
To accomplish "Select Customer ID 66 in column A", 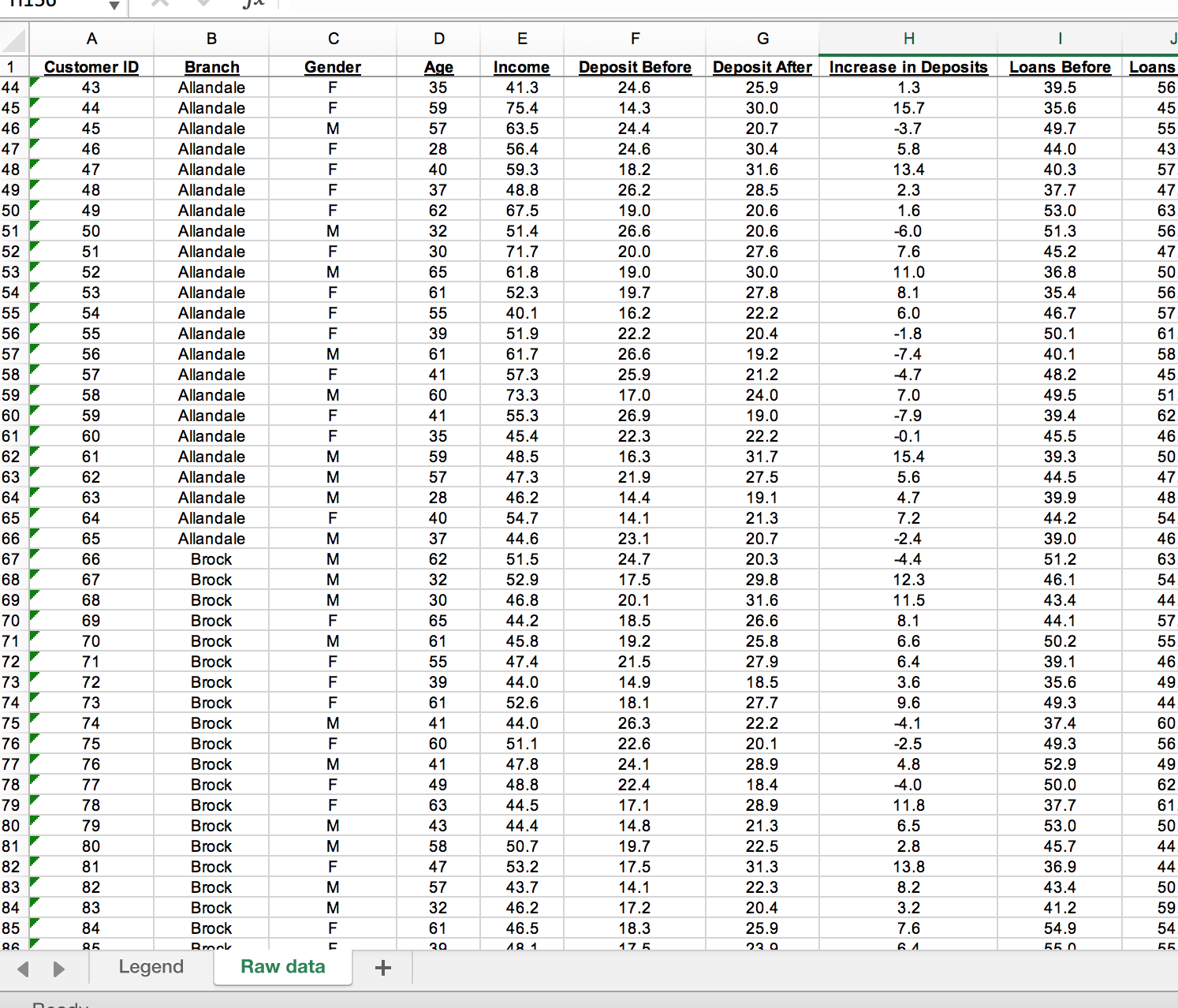I will (91, 559).
